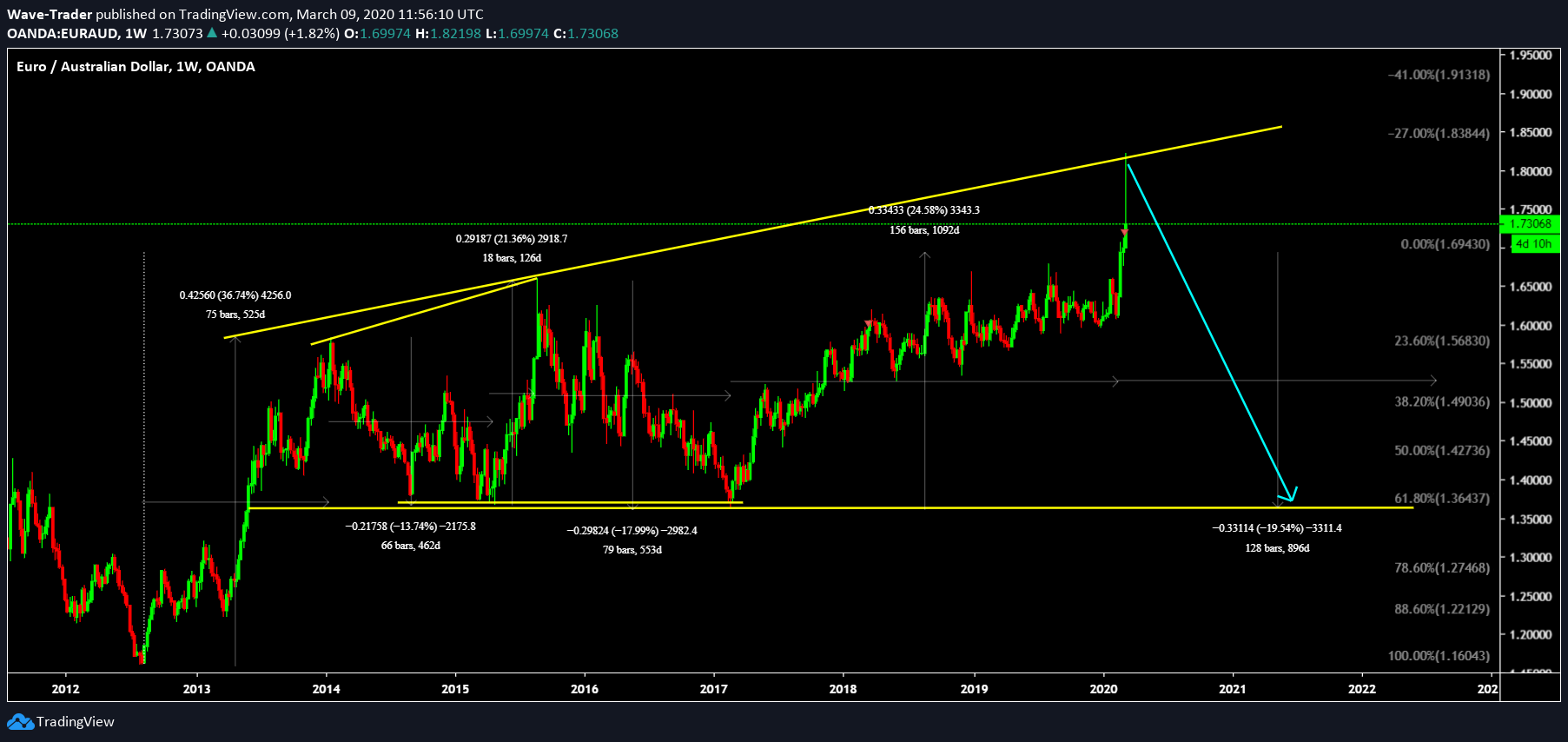This screenshot has width=1568, height=742.
Task: Select the green 1.73068 current price tag
Action: pyautogui.click(x=1530, y=223)
